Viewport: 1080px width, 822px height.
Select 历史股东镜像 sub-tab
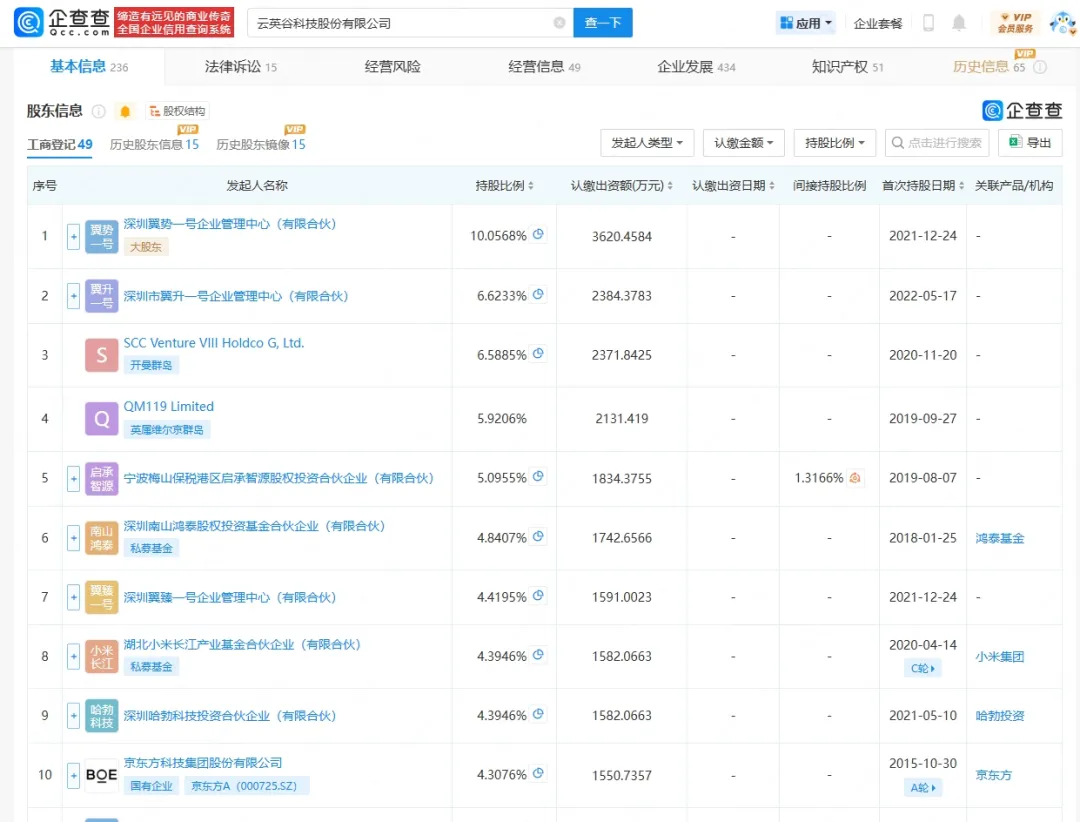[261, 144]
